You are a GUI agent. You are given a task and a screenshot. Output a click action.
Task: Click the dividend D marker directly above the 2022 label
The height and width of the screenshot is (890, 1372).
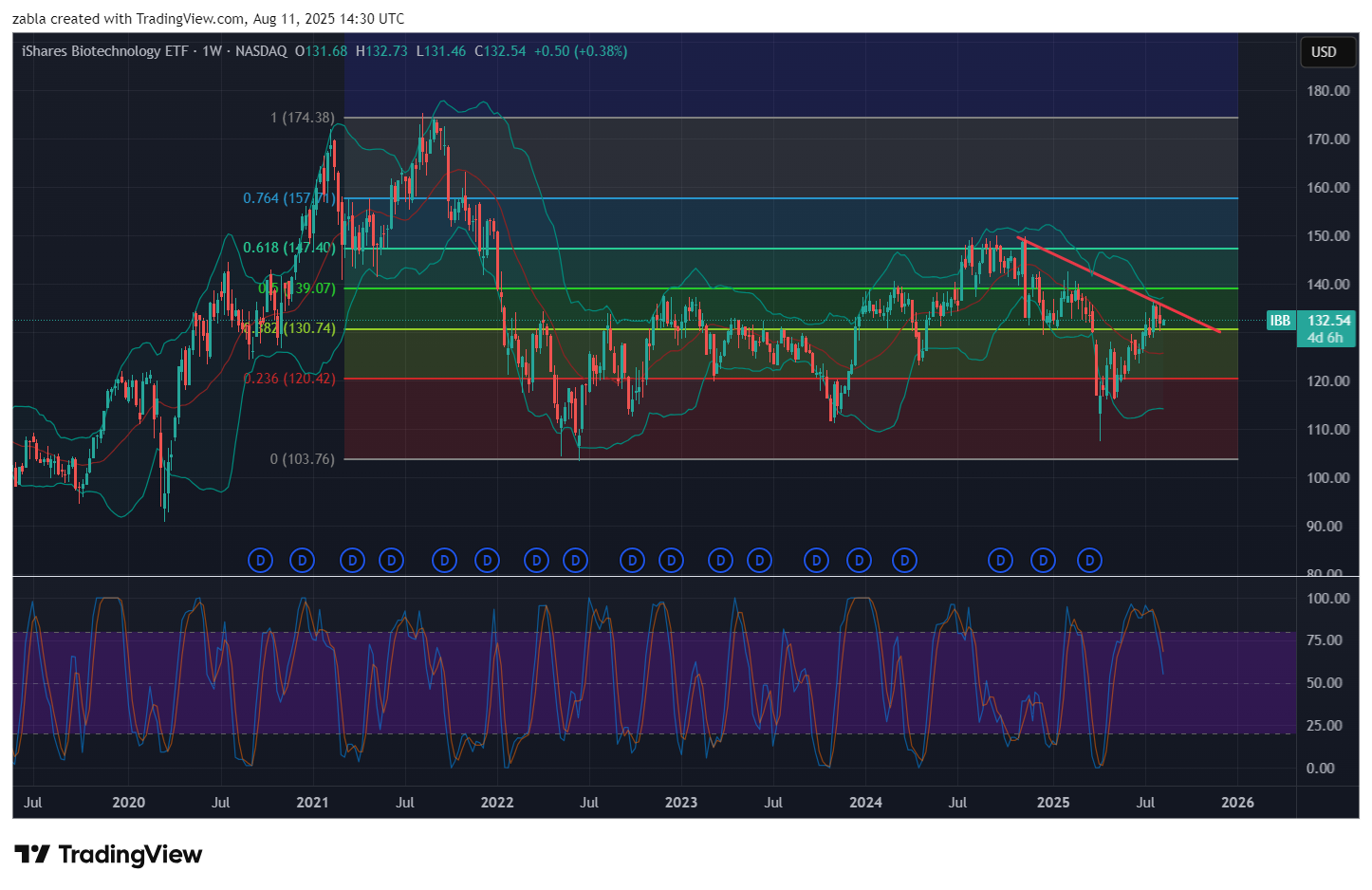point(487,561)
